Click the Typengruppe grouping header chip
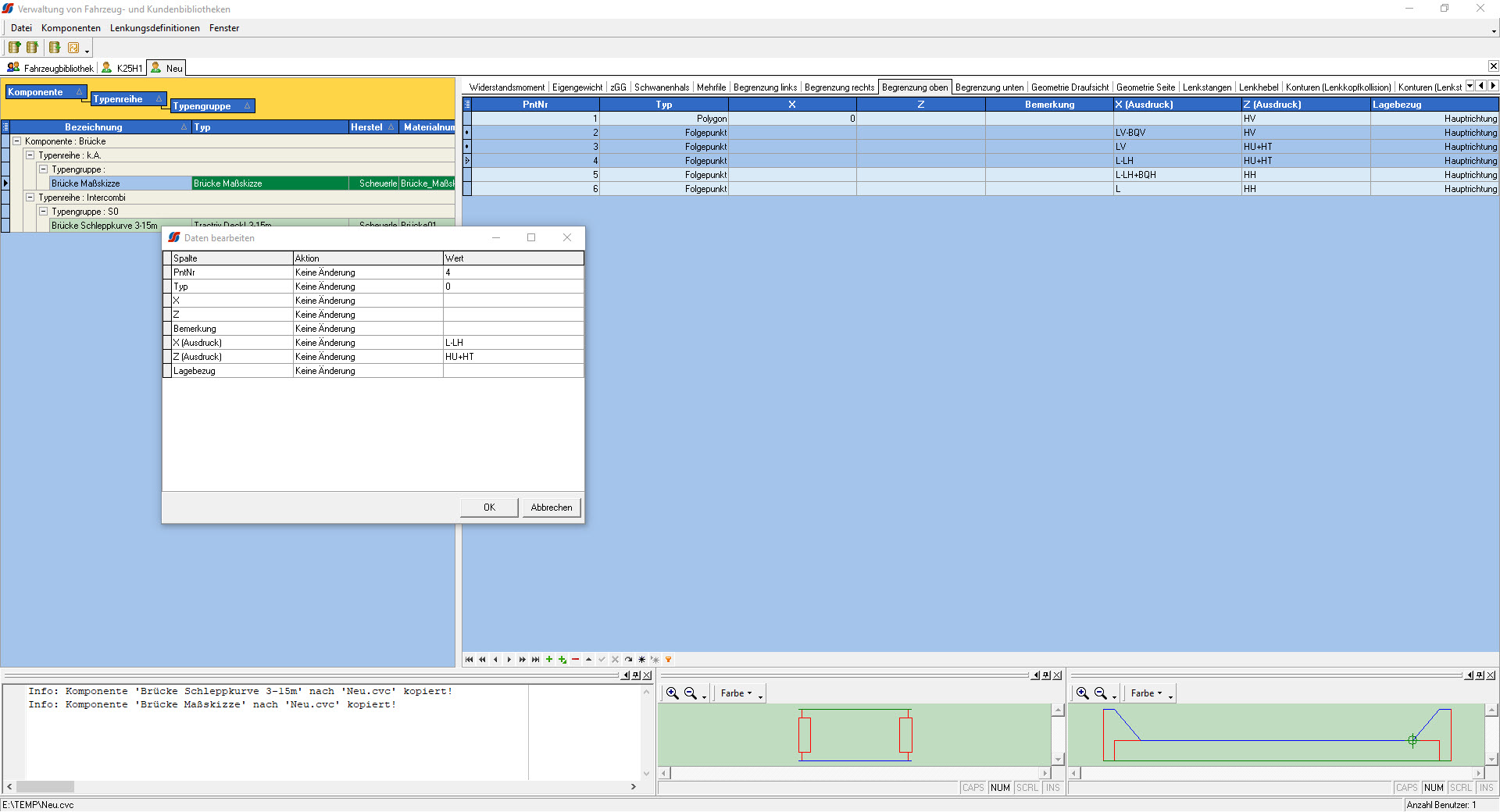The height and width of the screenshot is (812, 1500). pos(212,106)
